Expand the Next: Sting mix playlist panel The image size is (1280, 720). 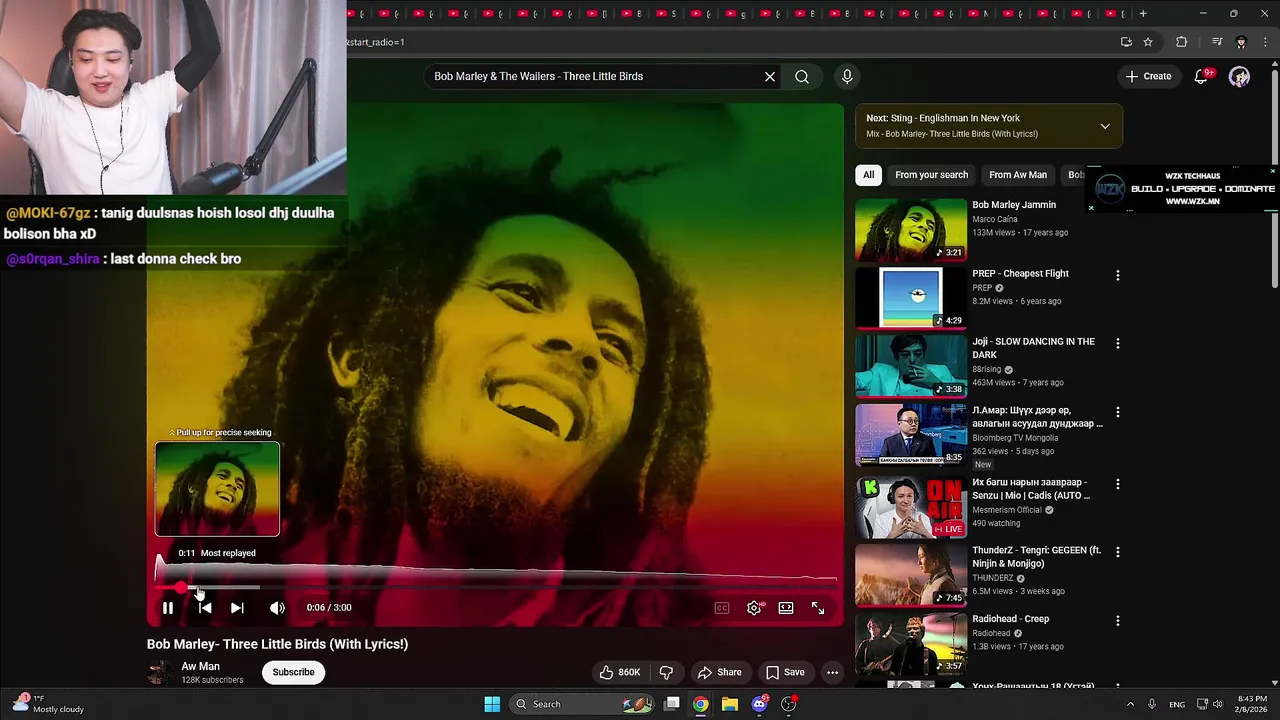coord(1105,126)
